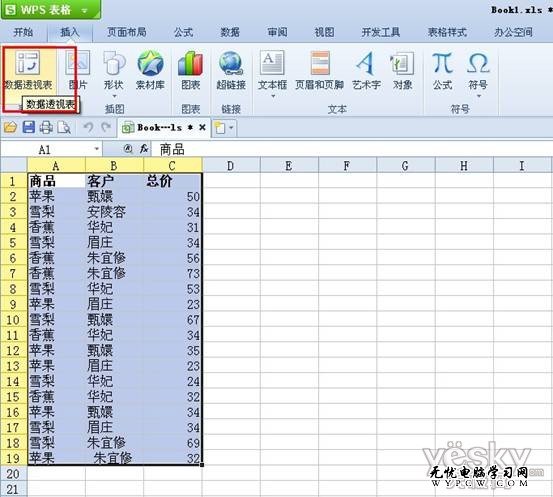This screenshot has height=497, width=553.
Task: Expand the new document dropdown arrow
Action: coord(231,128)
